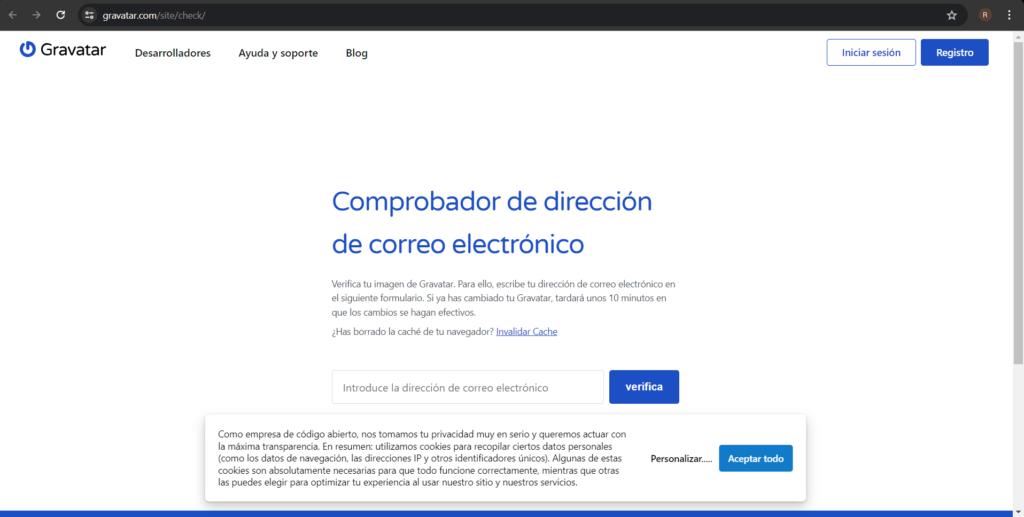Accept cookies with Aceptar todo

pos(756,458)
